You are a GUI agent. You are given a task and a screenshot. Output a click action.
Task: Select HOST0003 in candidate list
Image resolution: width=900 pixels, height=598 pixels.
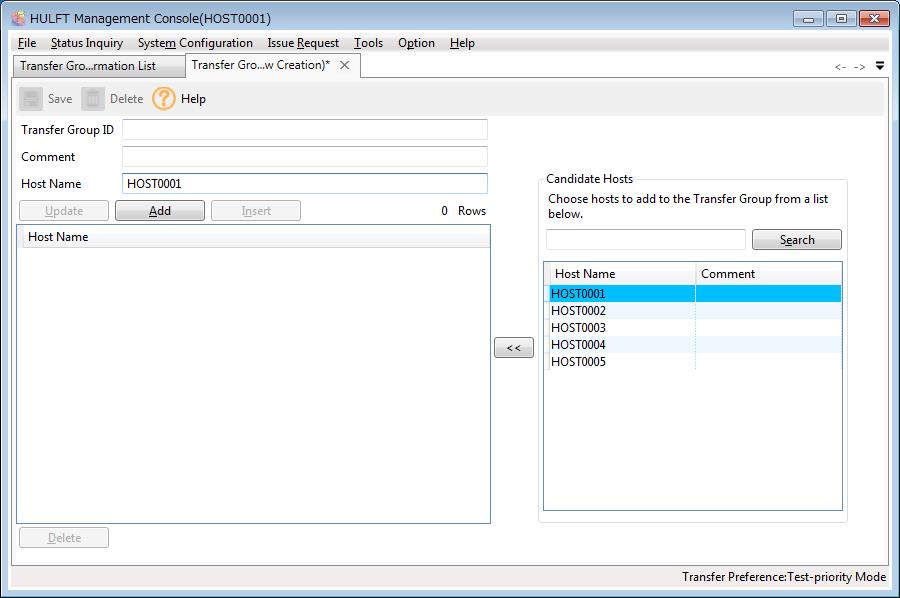(x=693, y=328)
